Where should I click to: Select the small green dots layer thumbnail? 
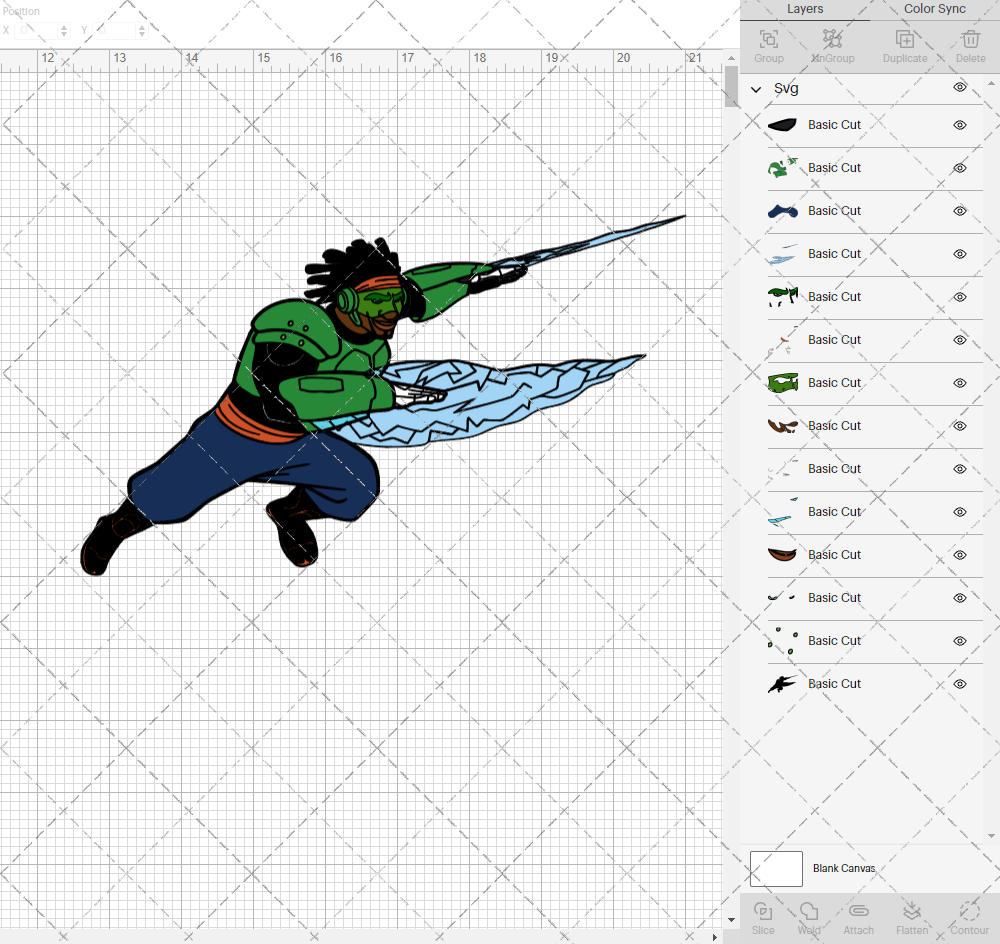coord(783,641)
